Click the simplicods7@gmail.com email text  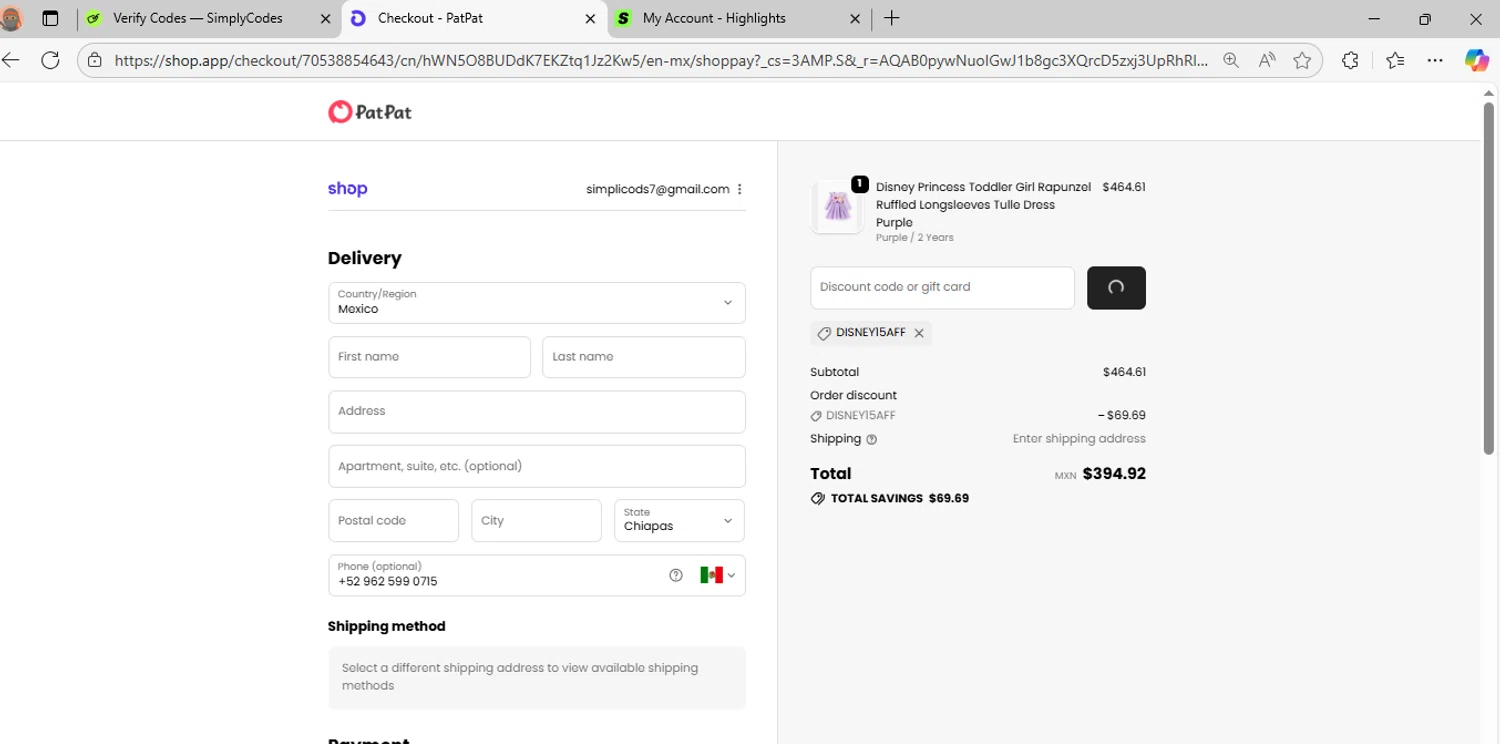pyautogui.click(x=657, y=189)
